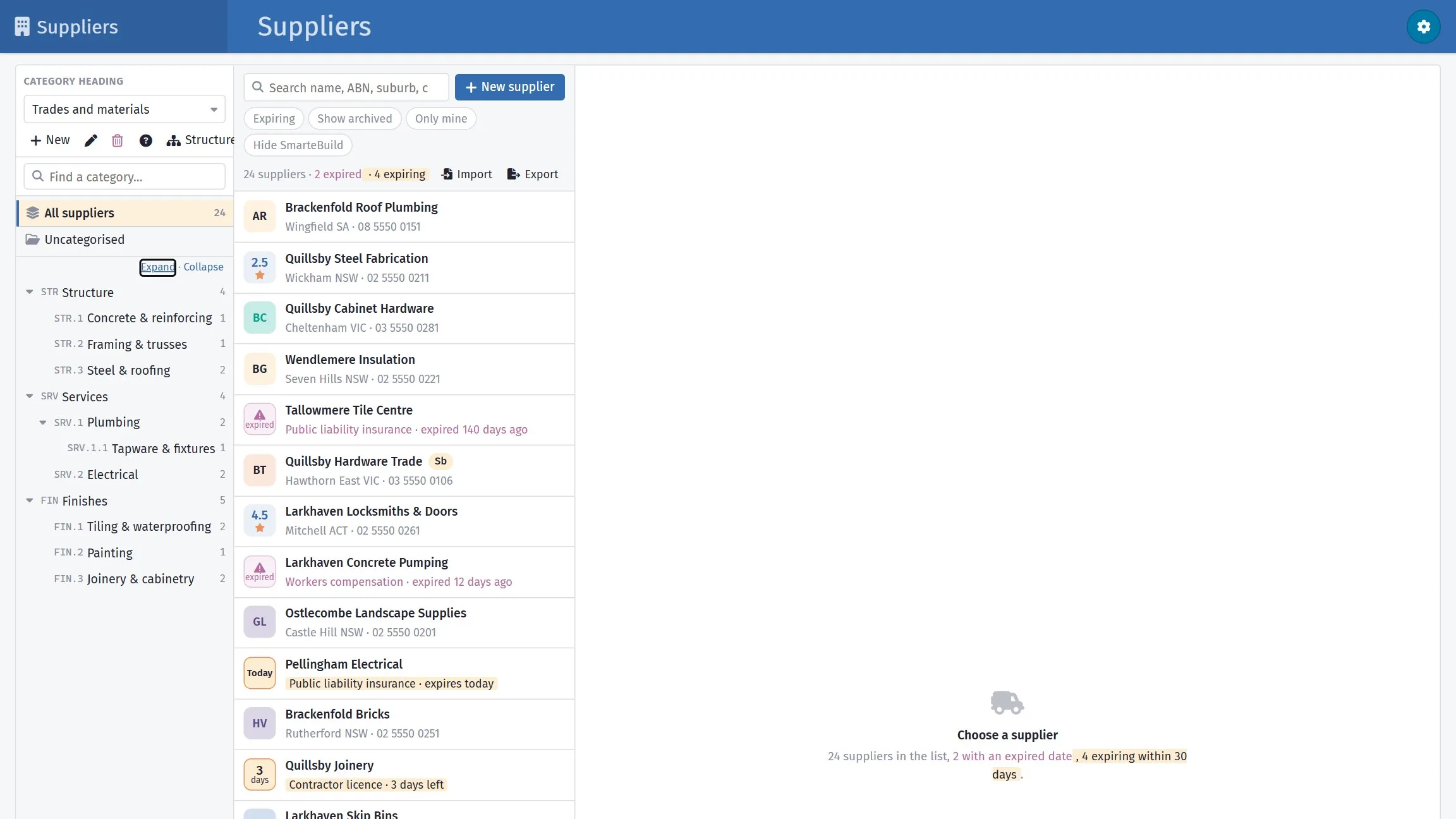Open Trades and materials category dropdown
The image size is (1456, 819).
click(124, 109)
